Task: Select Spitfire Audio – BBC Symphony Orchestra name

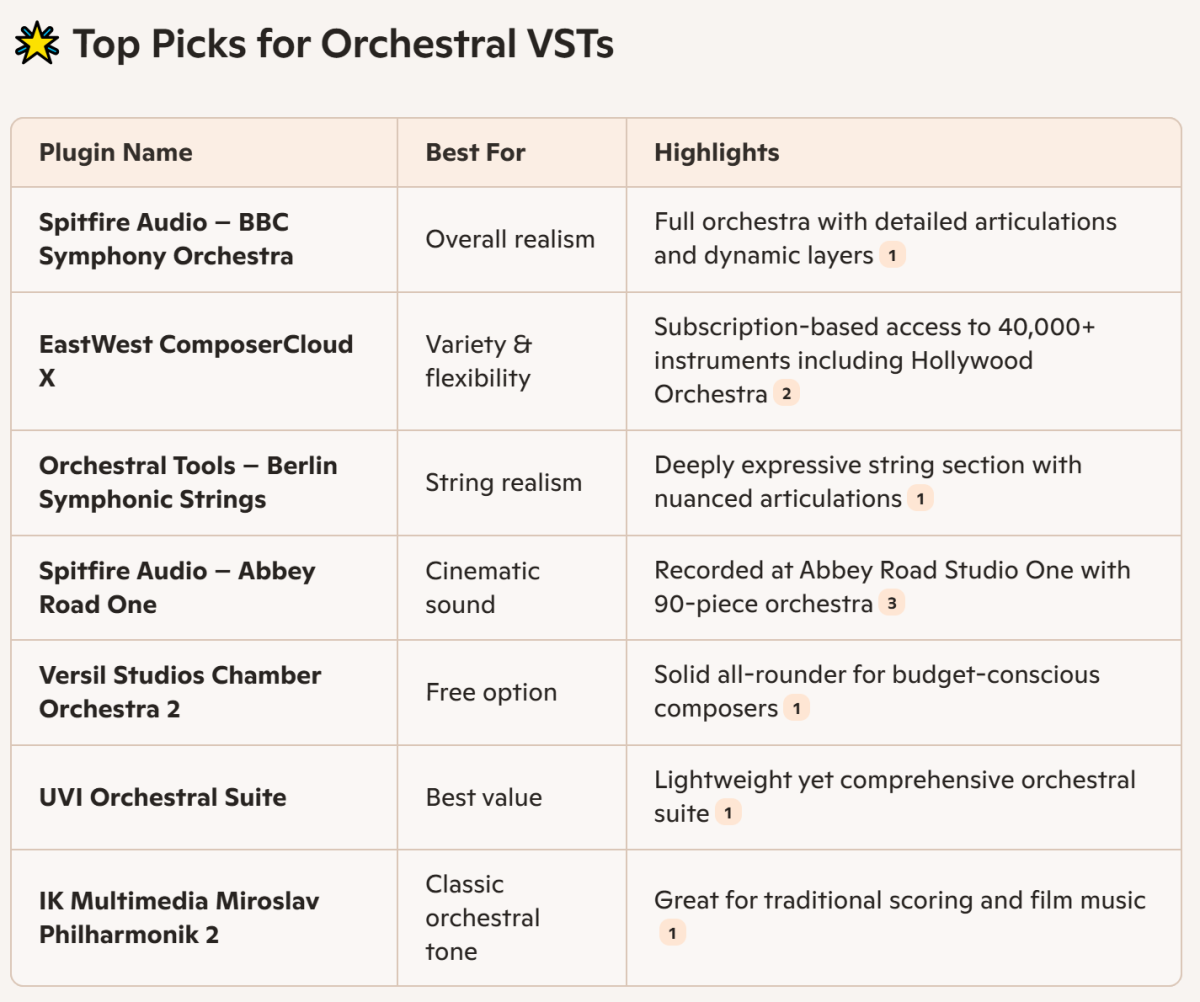Action: (x=166, y=239)
